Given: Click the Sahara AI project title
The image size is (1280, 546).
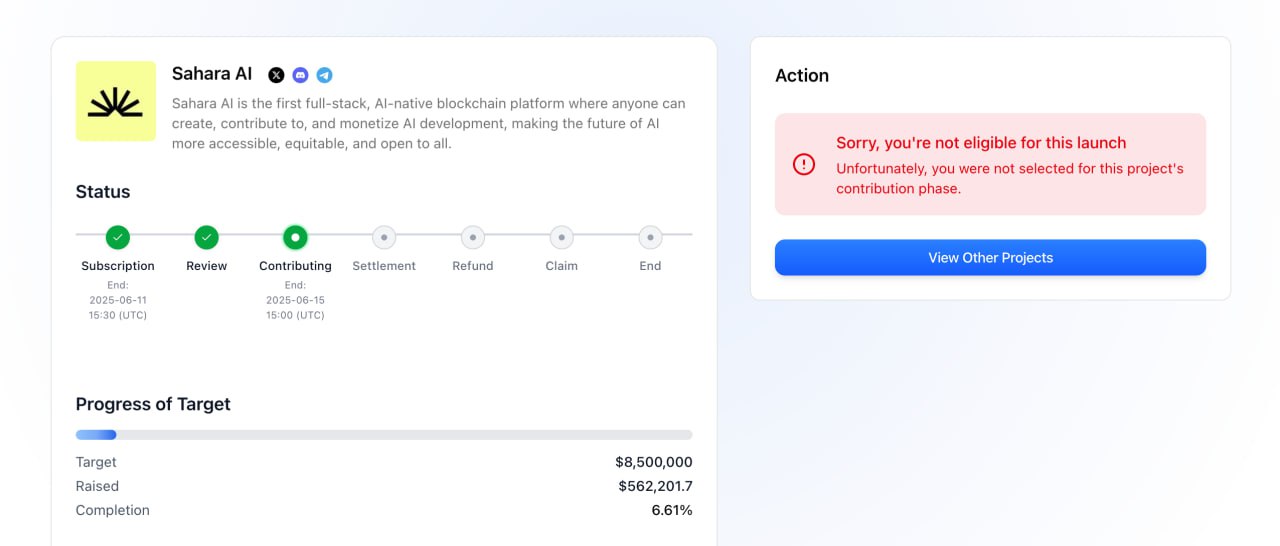Looking at the screenshot, I should pos(212,74).
